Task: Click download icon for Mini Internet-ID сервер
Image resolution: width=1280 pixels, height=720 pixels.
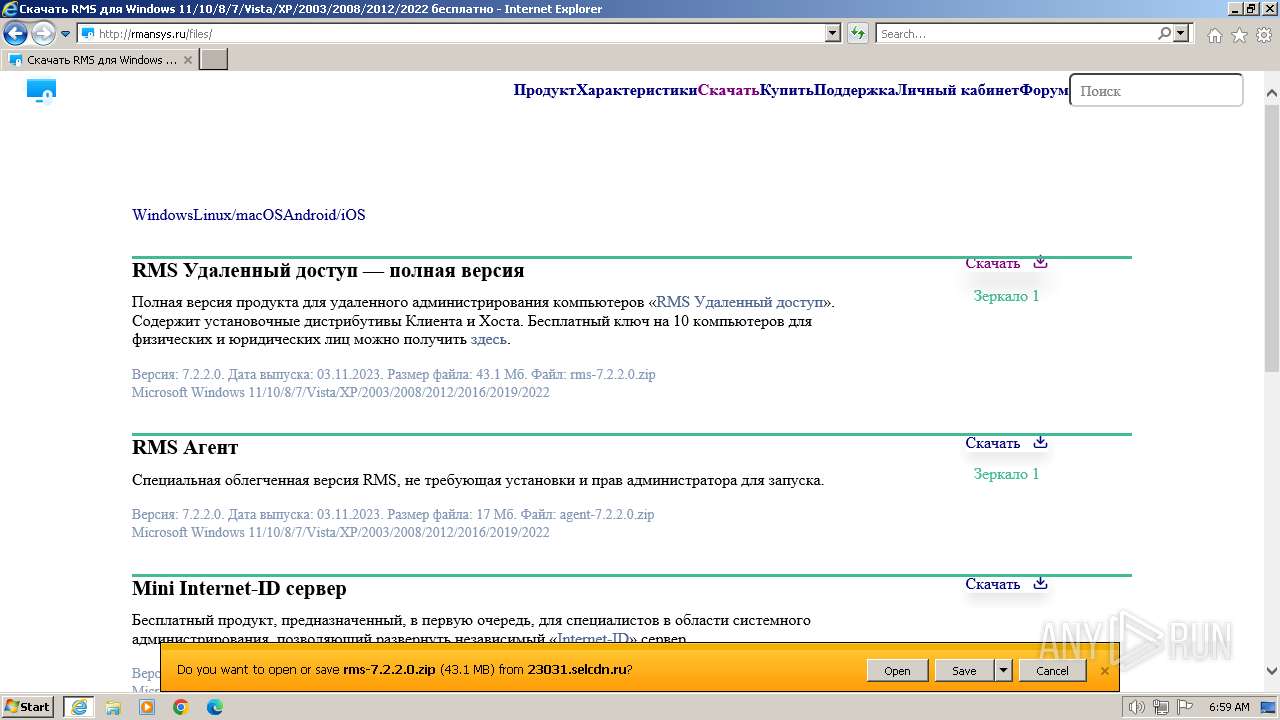Action: point(1040,583)
